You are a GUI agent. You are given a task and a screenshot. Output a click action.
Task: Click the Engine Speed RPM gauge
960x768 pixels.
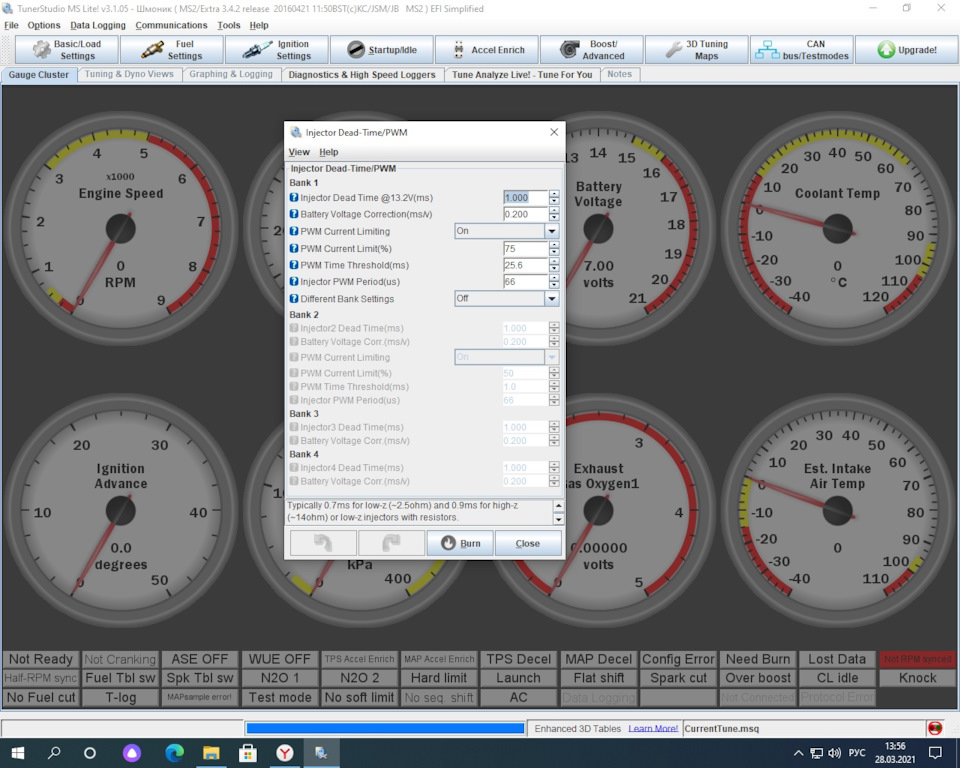tap(121, 228)
